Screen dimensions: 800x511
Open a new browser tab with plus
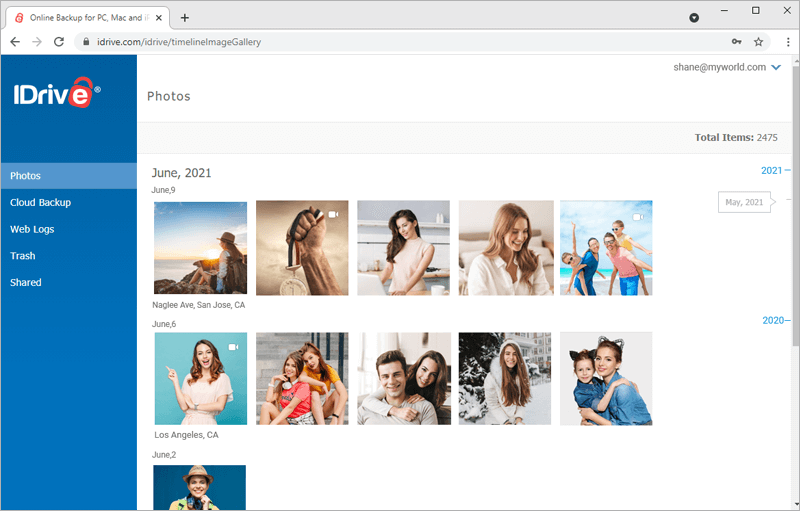click(x=185, y=18)
